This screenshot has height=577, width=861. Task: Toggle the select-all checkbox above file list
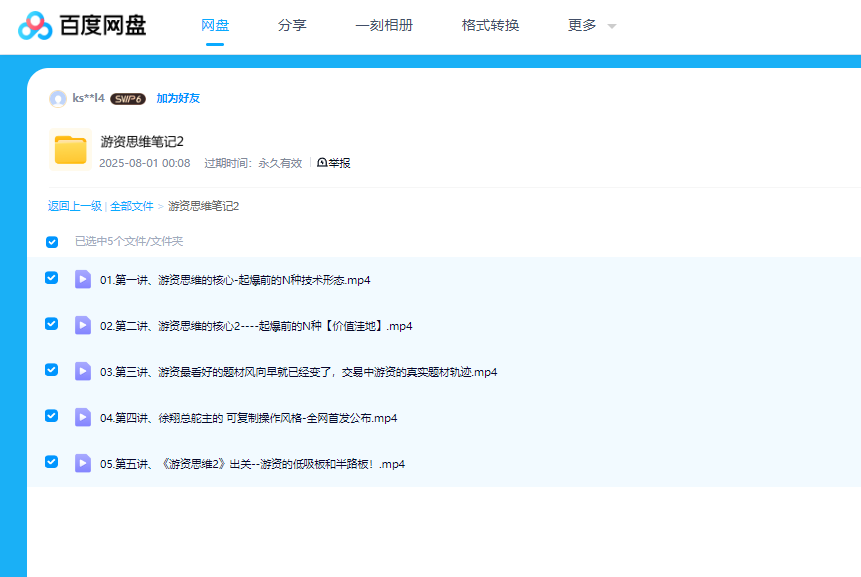pyautogui.click(x=52, y=242)
